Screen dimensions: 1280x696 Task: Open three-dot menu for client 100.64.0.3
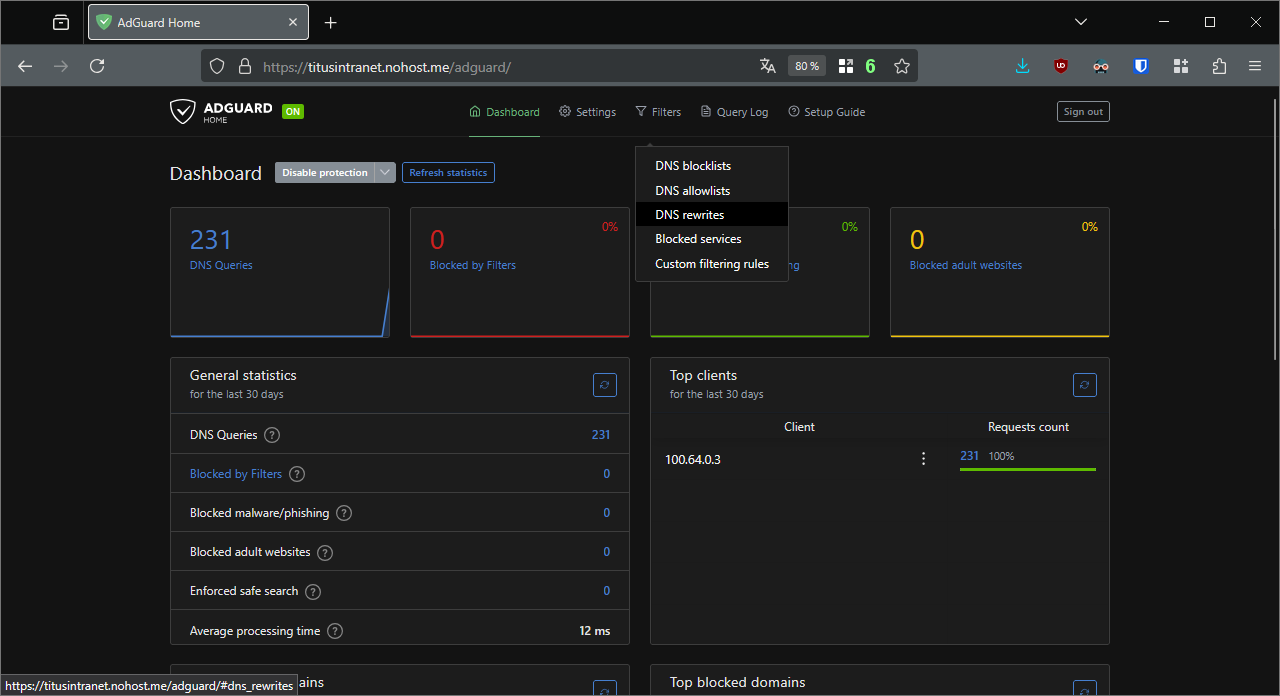click(923, 458)
